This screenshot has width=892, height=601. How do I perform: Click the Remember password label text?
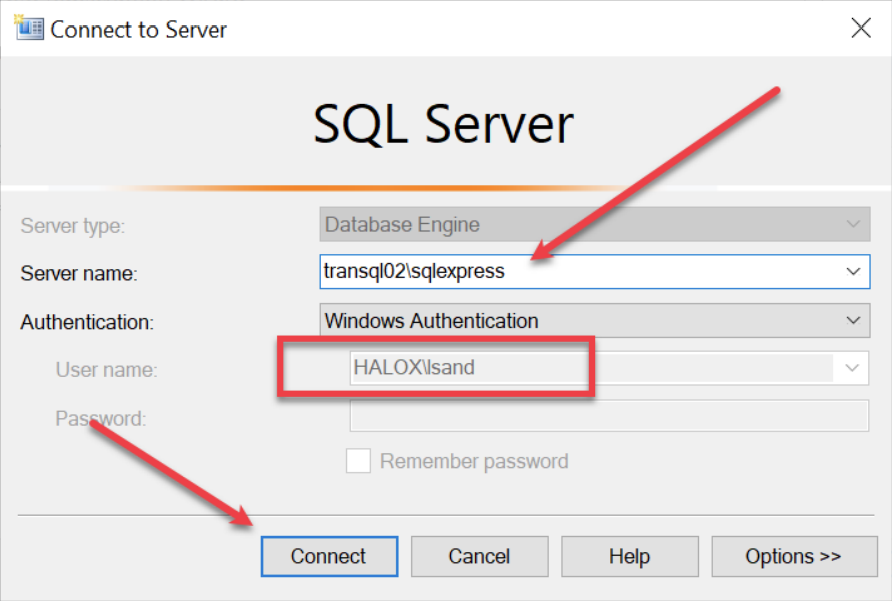pyautogui.click(x=474, y=461)
